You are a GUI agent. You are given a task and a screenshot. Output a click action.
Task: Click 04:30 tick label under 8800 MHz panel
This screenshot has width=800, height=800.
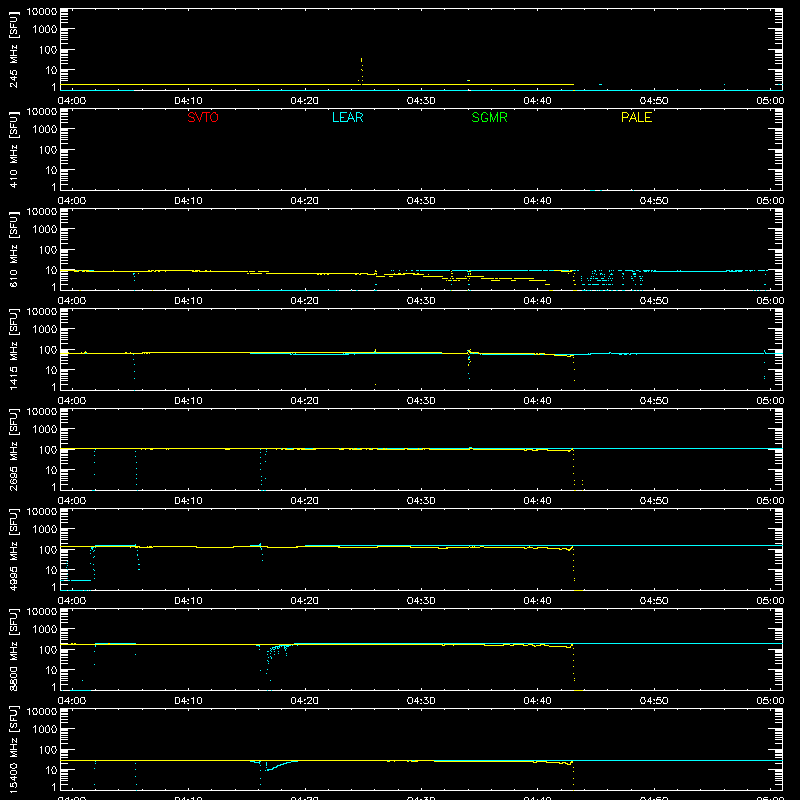click(x=421, y=701)
